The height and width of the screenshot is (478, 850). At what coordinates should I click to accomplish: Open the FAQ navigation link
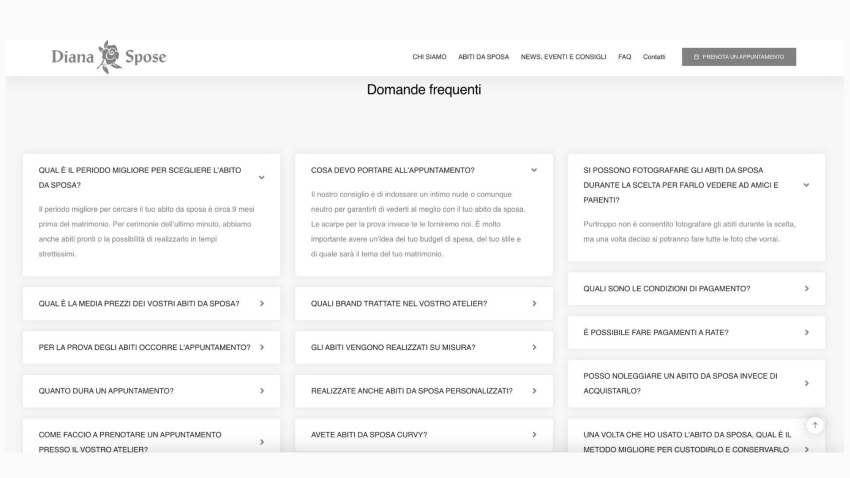(624, 57)
